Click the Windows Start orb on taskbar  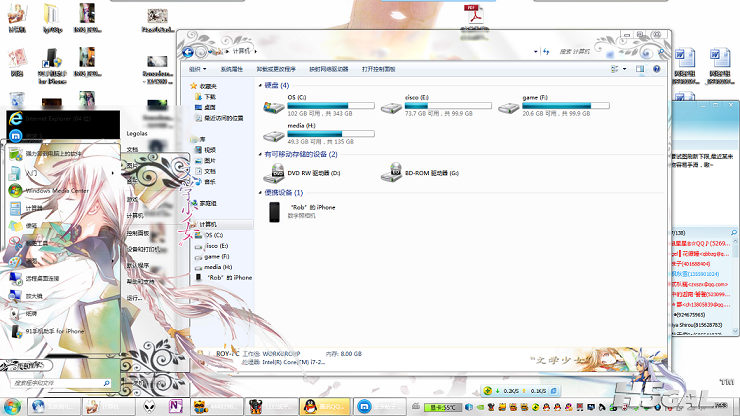12,407
